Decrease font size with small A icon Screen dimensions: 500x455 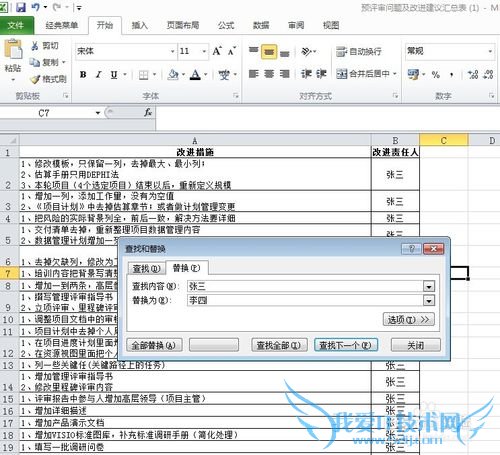[232, 51]
